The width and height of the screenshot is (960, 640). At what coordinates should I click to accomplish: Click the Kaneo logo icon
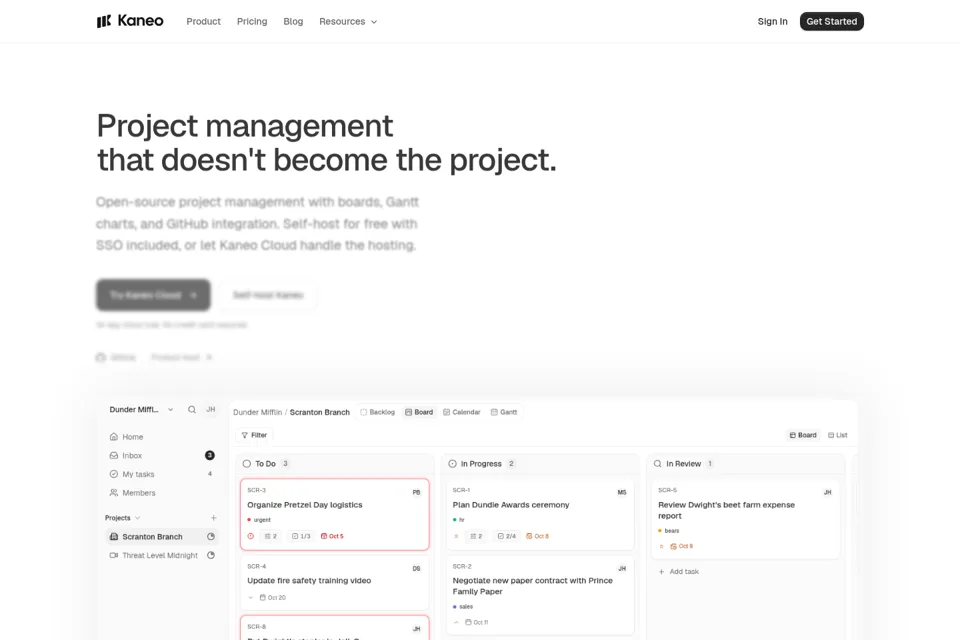(x=104, y=21)
